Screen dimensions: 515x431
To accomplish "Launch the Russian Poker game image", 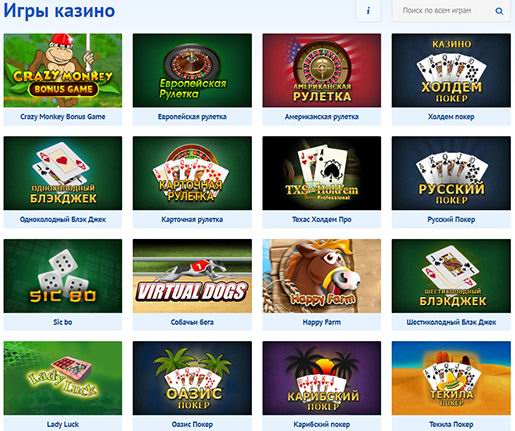I will pyautogui.click(x=451, y=173).
